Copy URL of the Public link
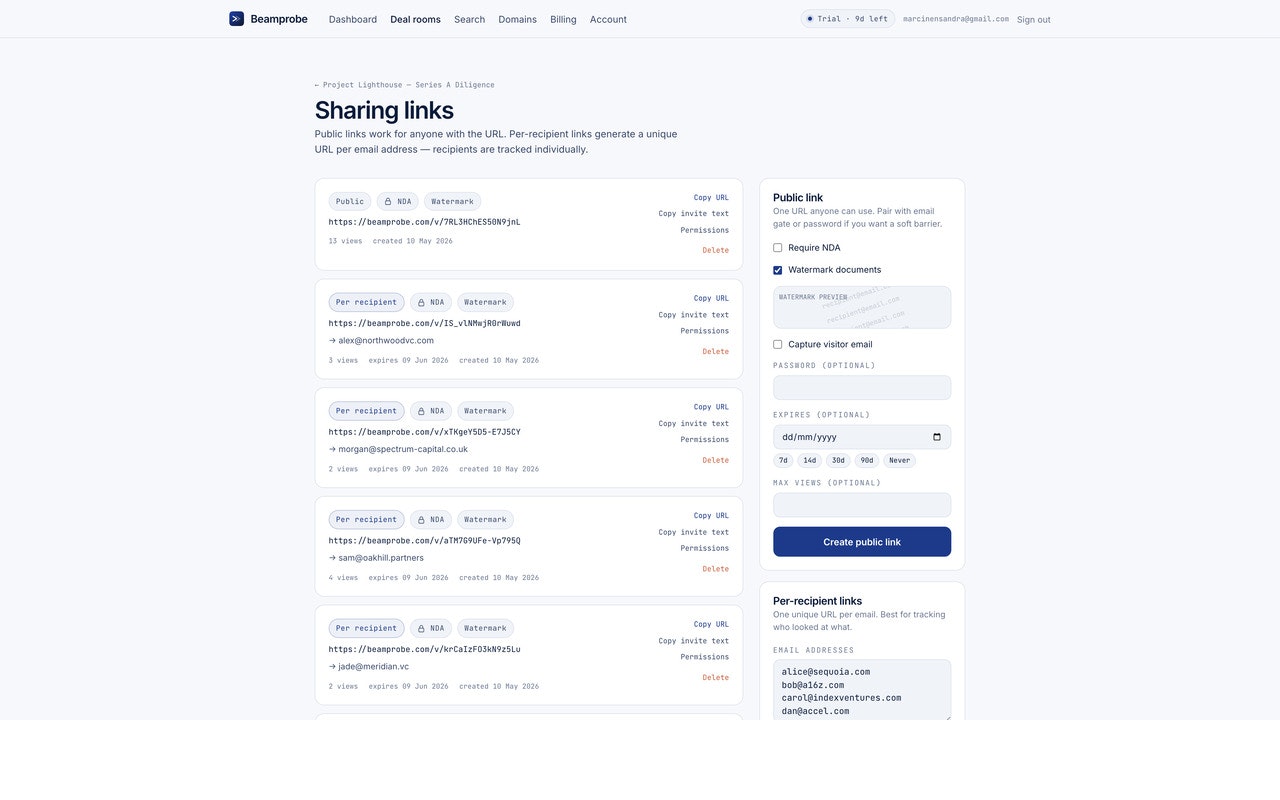The image size is (1280, 800). tap(711, 198)
